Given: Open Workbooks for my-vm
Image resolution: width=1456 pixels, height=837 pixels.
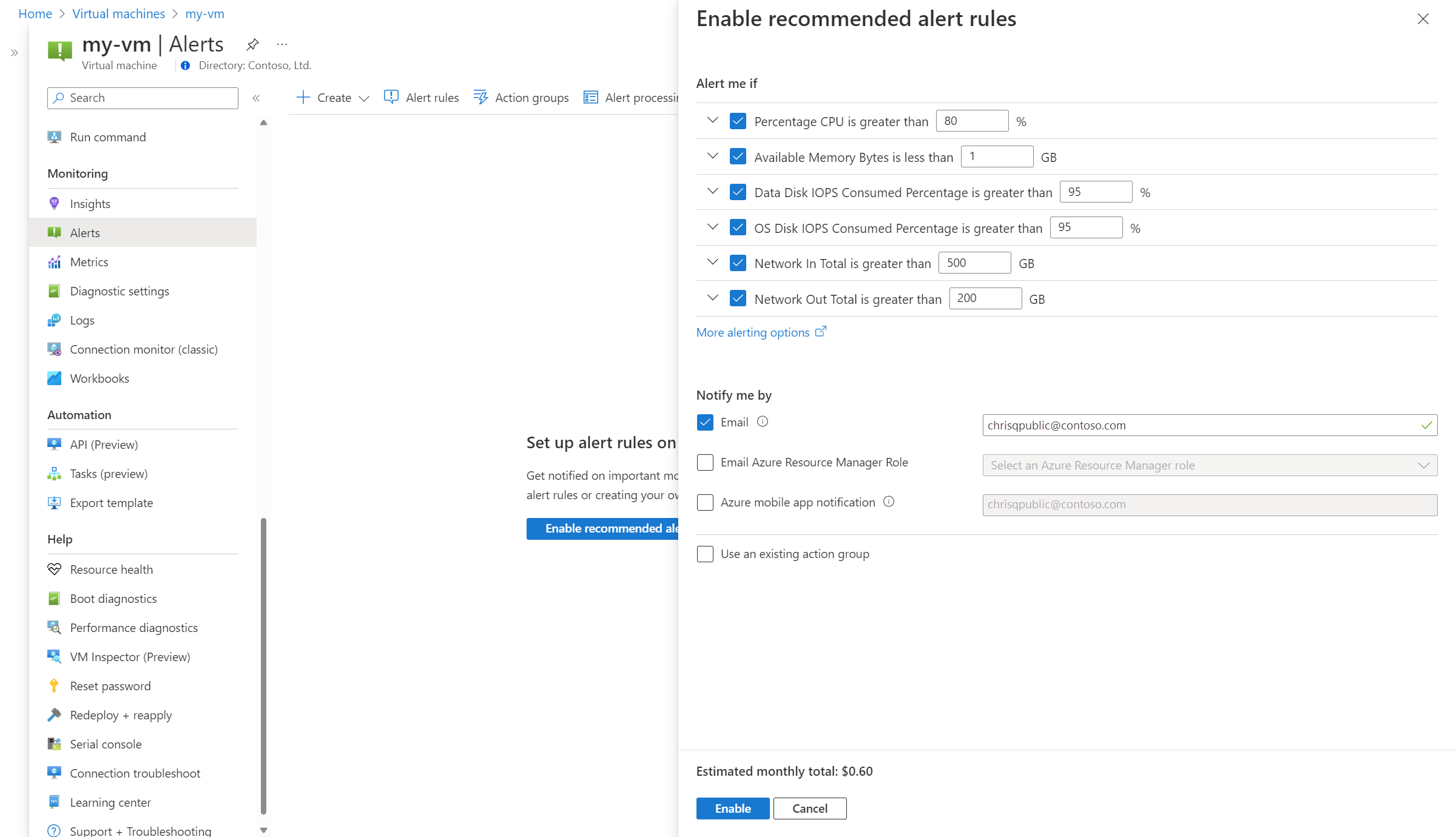Looking at the screenshot, I should [99, 378].
